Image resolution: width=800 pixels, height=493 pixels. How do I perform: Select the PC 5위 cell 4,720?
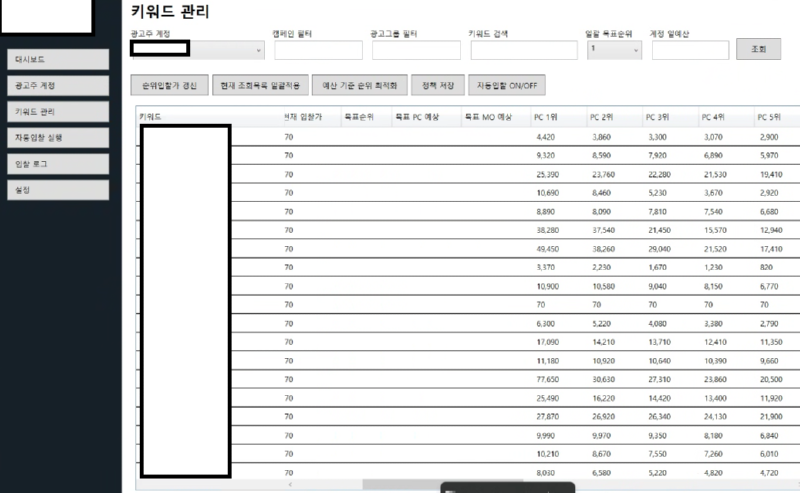click(769, 473)
